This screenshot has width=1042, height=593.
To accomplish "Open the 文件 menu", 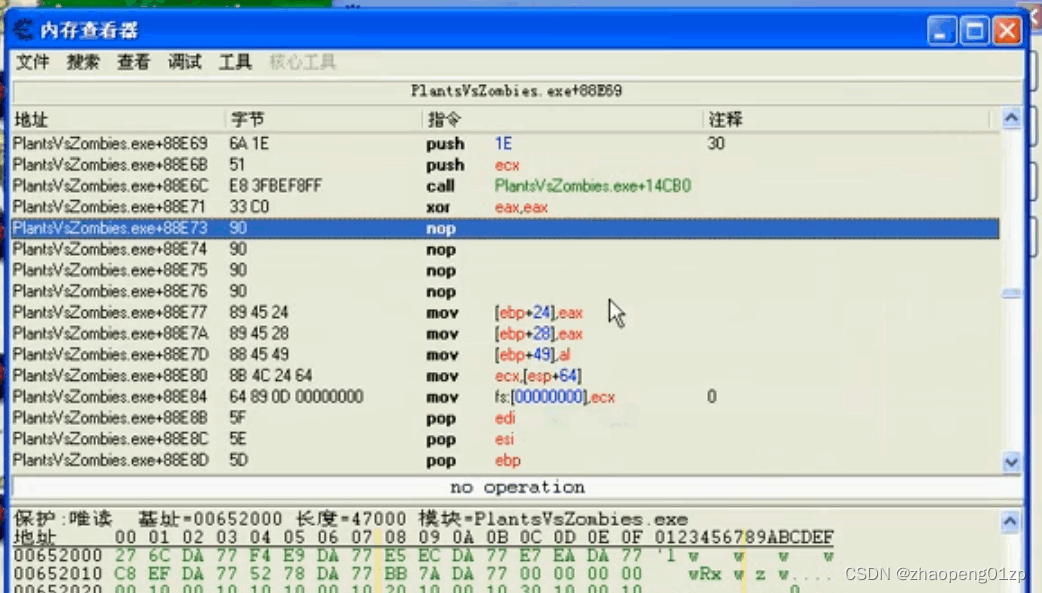I will [x=33, y=62].
